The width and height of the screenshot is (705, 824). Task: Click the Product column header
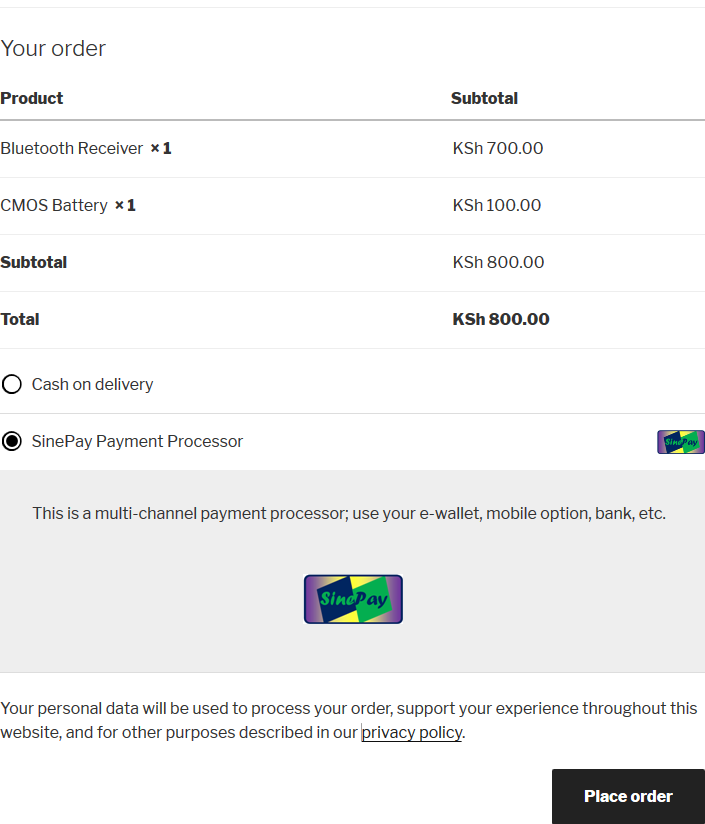coord(32,98)
